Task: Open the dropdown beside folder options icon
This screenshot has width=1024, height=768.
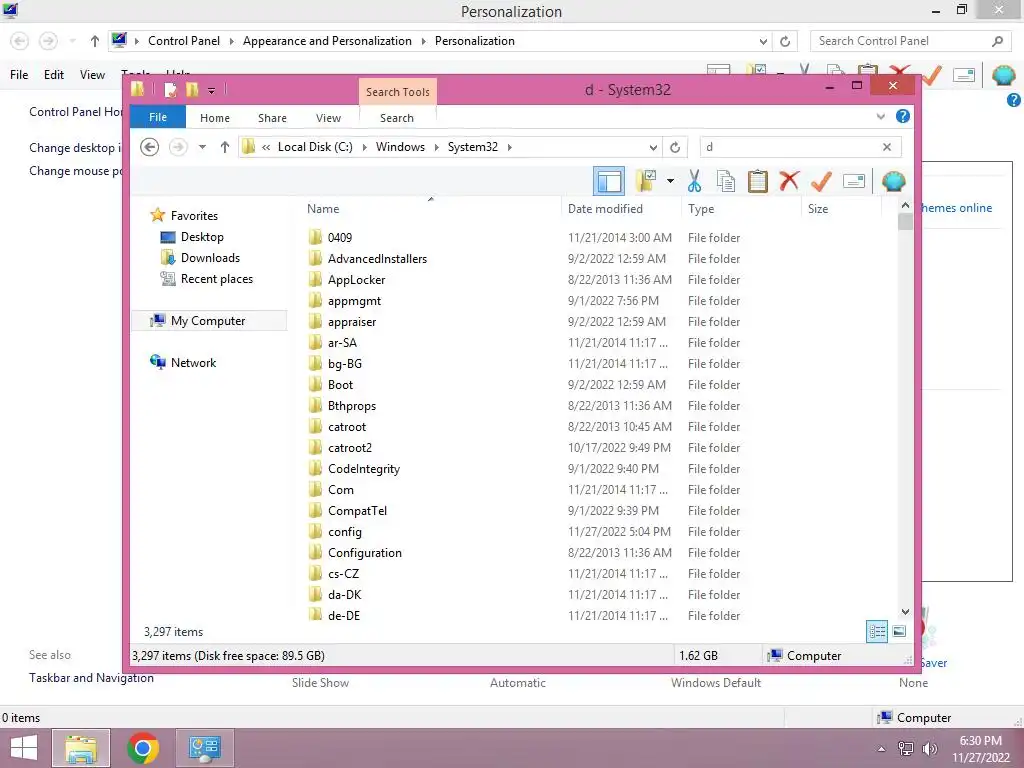Action: click(670, 181)
